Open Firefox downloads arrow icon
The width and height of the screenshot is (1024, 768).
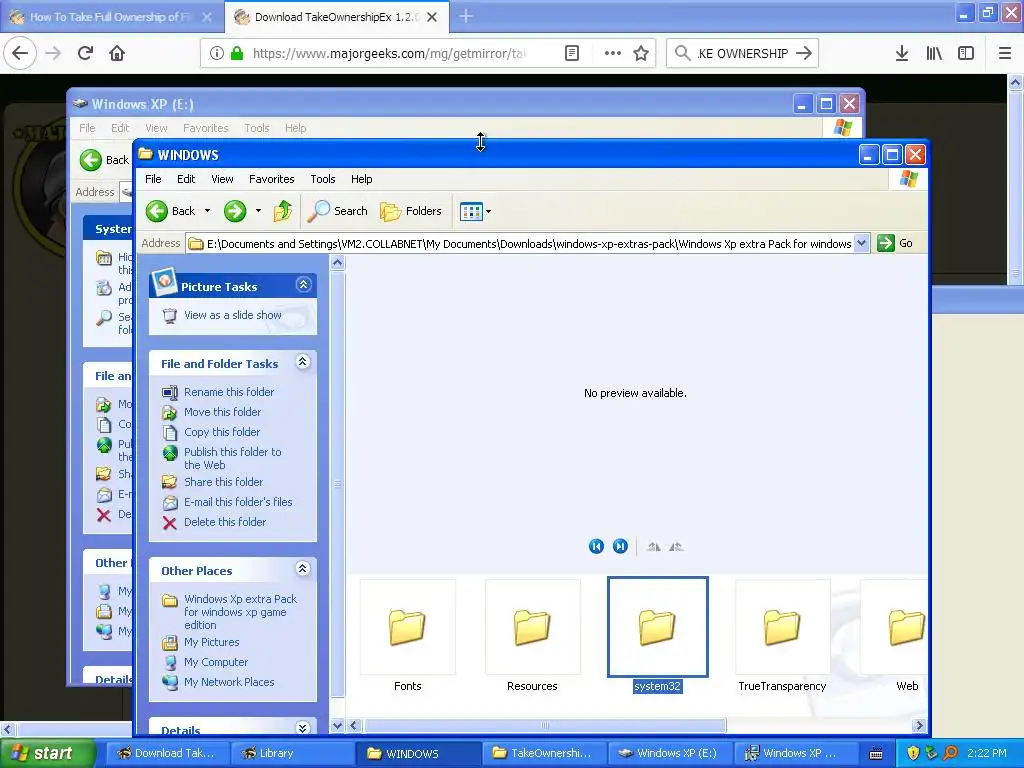click(x=902, y=53)
